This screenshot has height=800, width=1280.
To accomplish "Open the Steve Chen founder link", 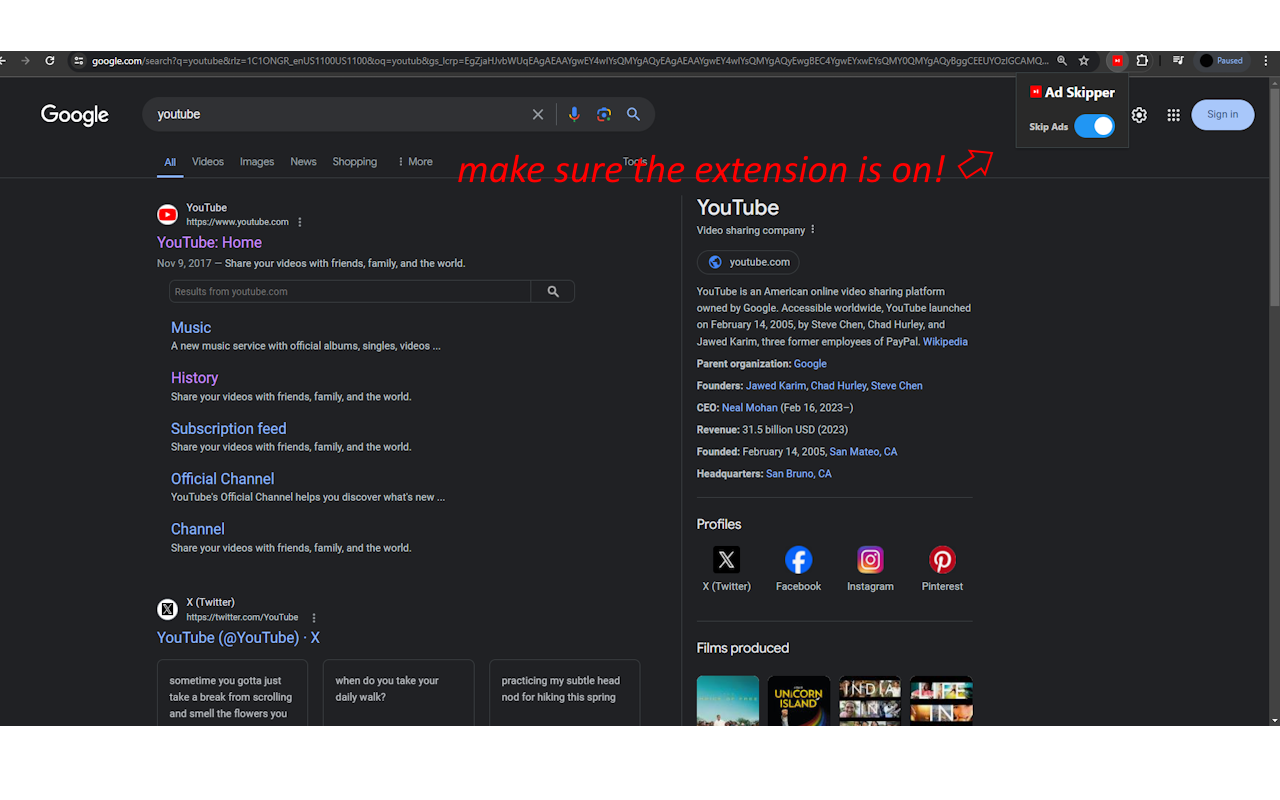I will [897, 386].
